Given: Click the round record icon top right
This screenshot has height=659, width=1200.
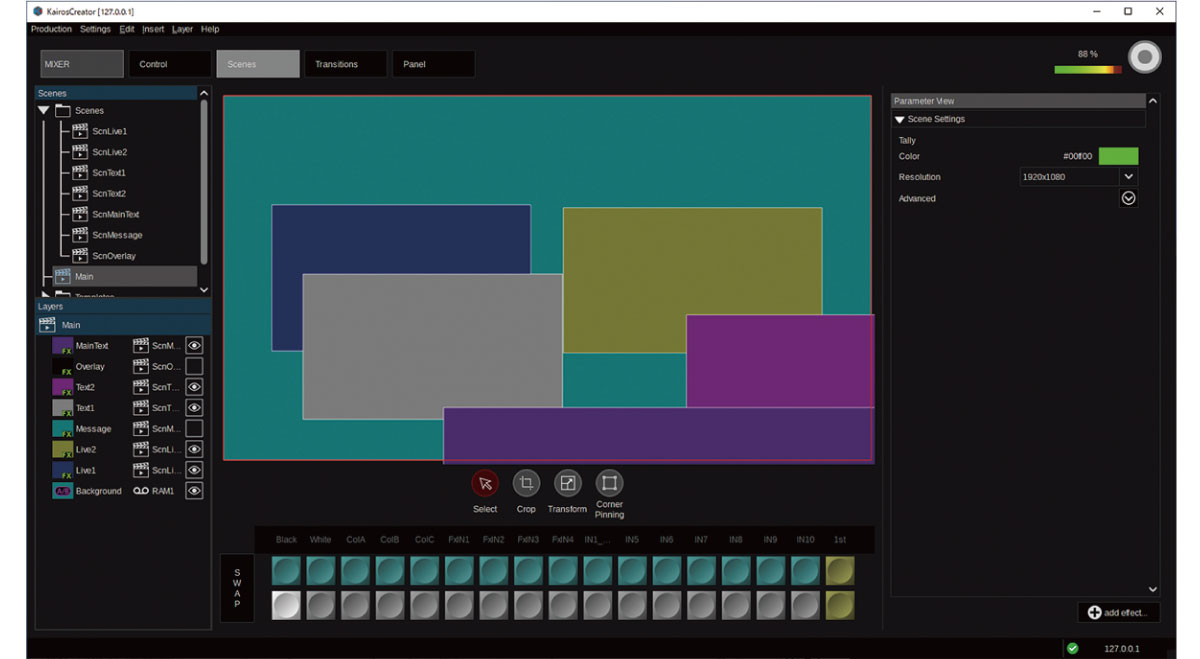Looking at the screenshot, I should click(x=1144, y=58).
